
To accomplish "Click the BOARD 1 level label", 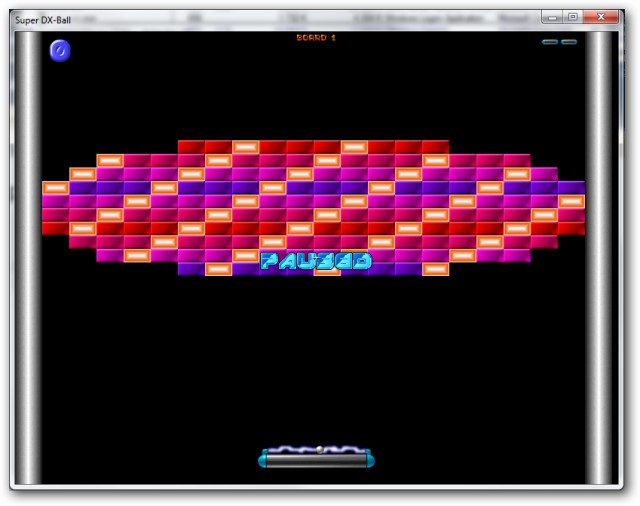I will click(x=316, y=38).
